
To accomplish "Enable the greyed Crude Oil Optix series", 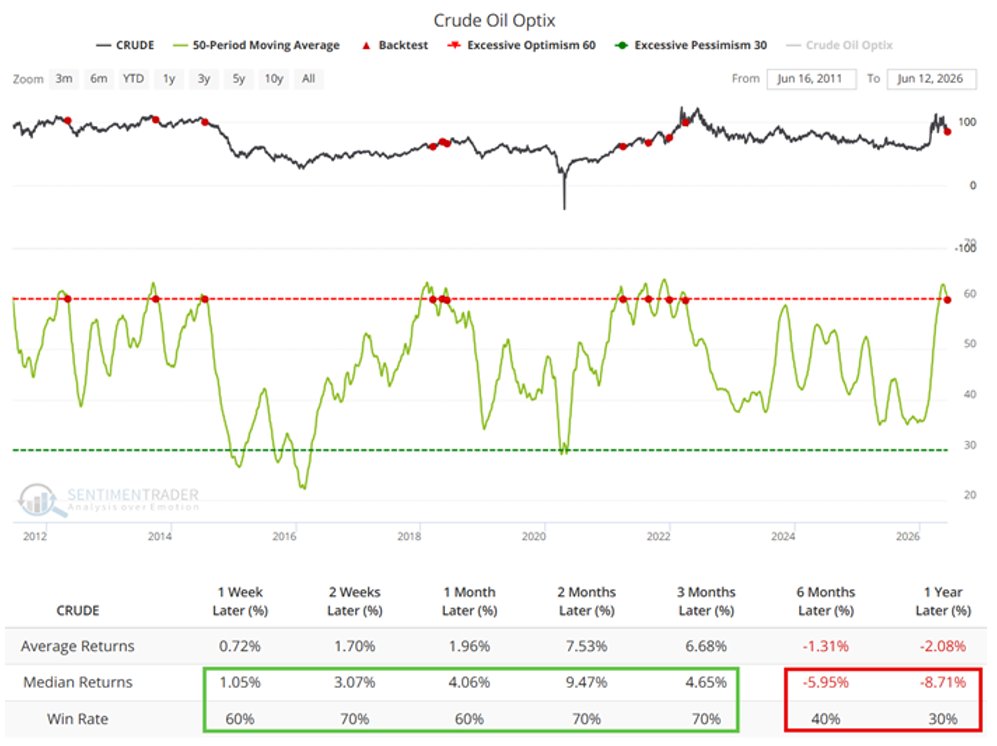I will [839, 45].
